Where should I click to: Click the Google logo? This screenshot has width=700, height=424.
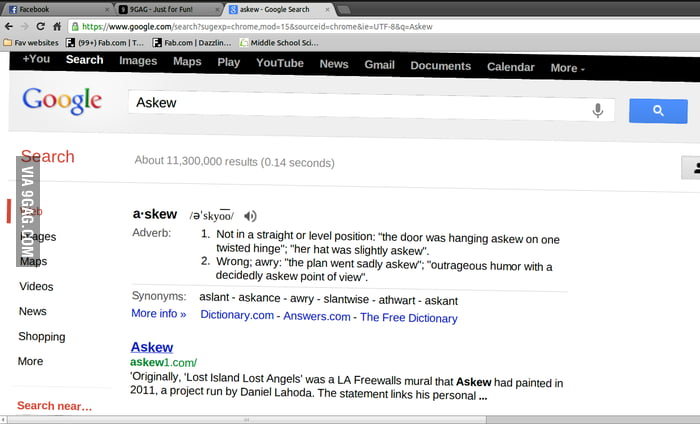tap(62, 100)
